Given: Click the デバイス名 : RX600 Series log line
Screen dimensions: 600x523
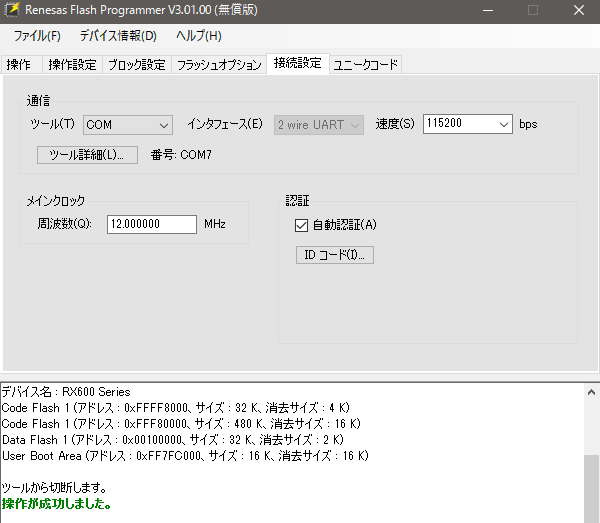Looking at the screenshot, I should pyautogui.click(x=66, y=392).
